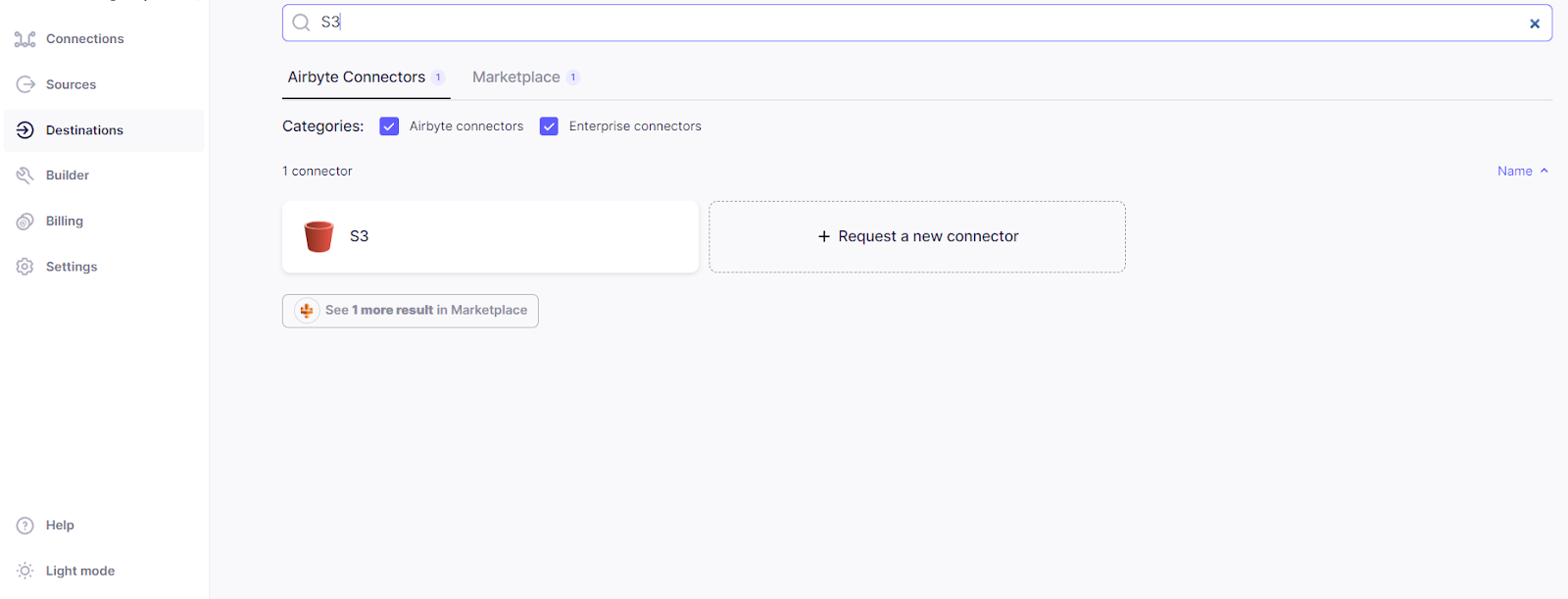This screenshot has width=1568, height=599.
Task: Open Connections via its sidebar icon
Action: tap(25, 39)
